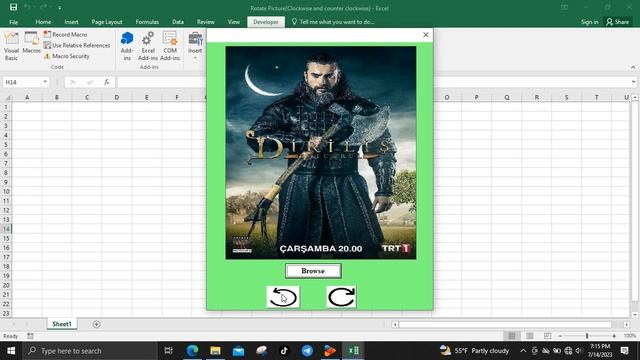640x360 pixels.
Task: Click the vertical scrollbar down arrow
Action: point(635,315)
